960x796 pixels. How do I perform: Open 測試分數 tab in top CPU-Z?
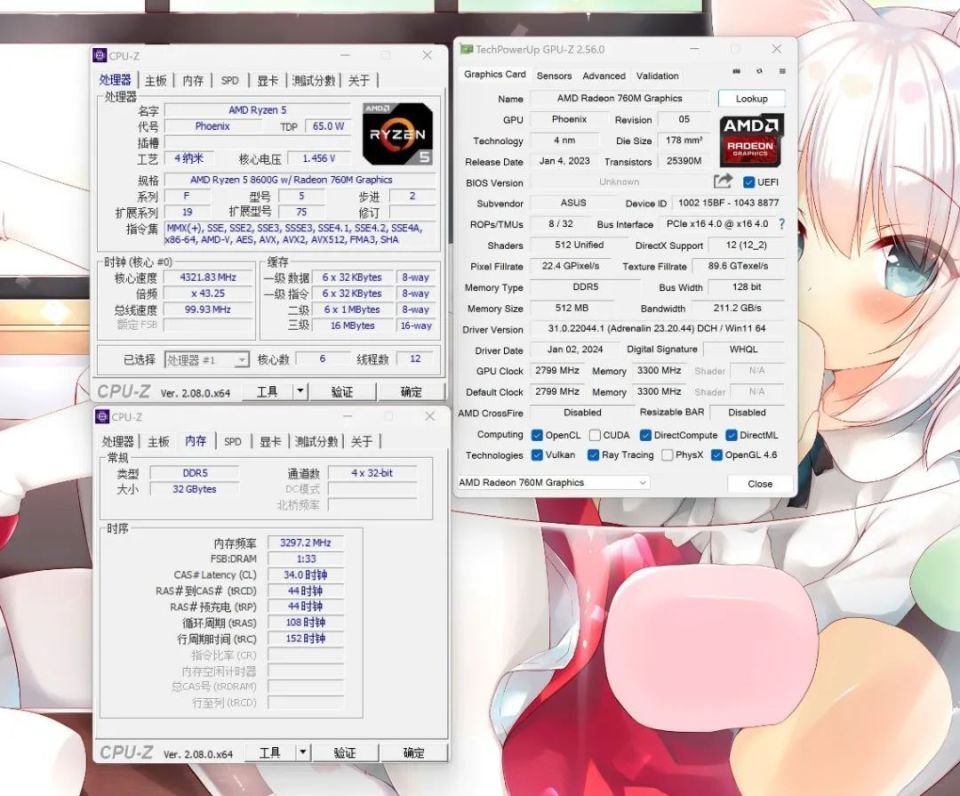pyautogui.click(x=313, y=80)
